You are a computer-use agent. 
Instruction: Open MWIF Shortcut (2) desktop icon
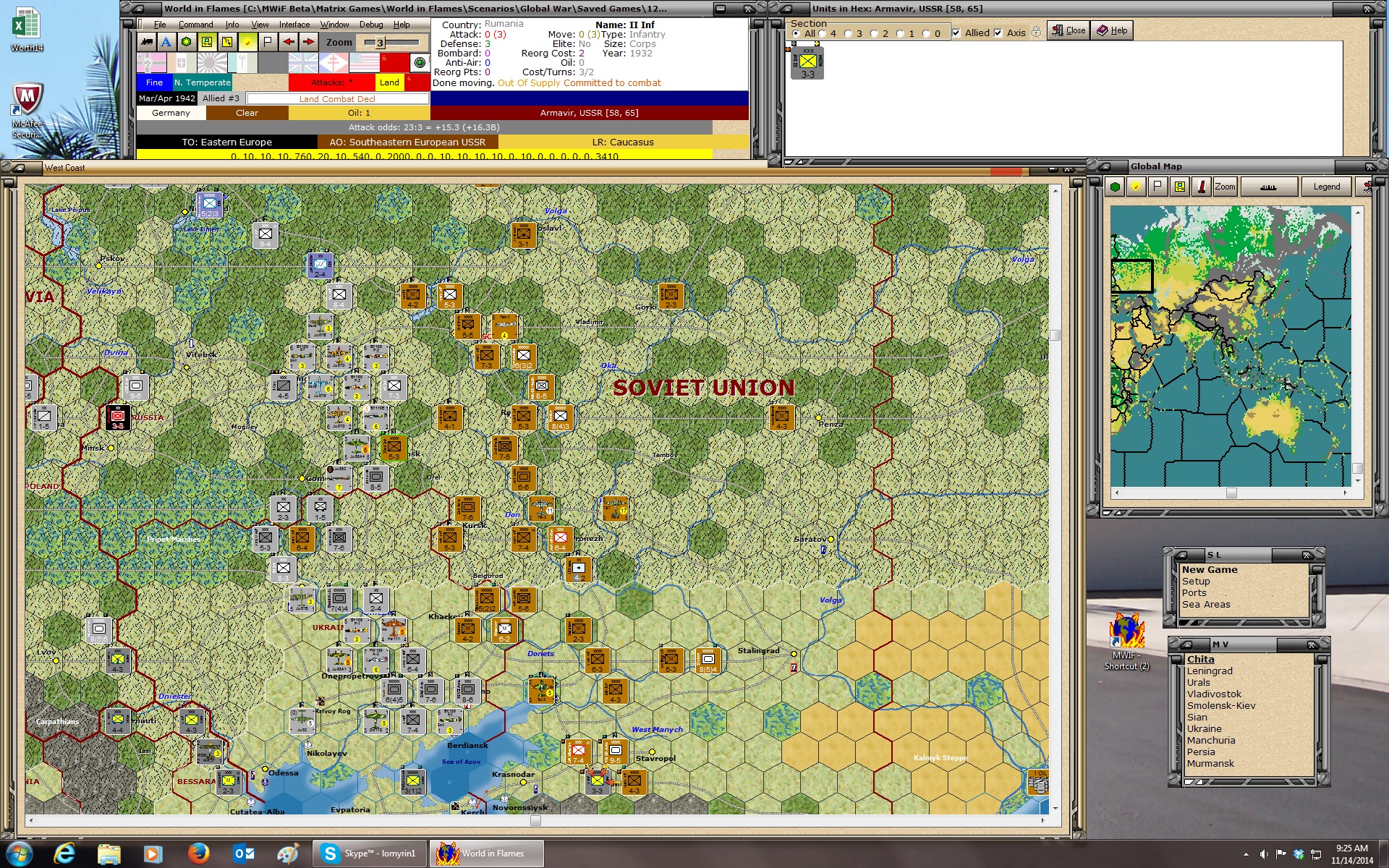click(1126, 642)
